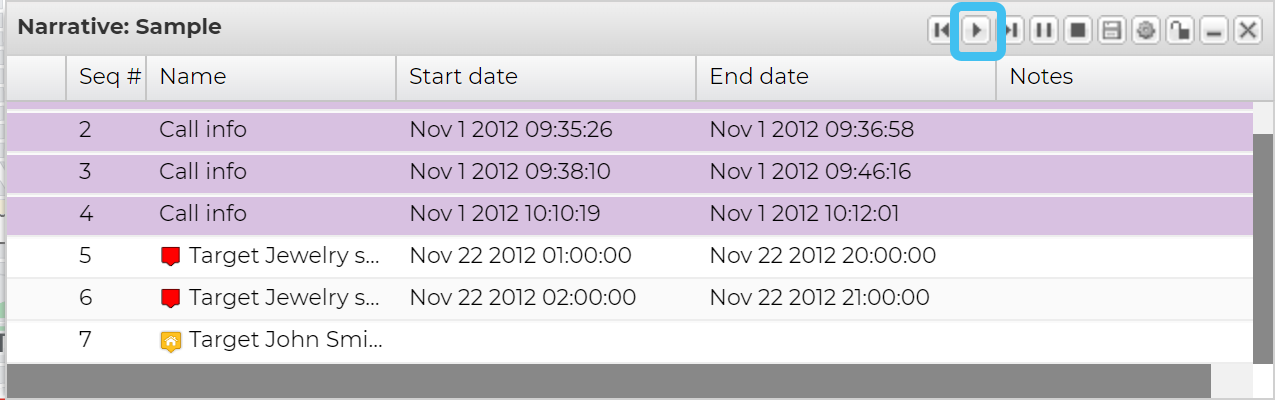1275x400 pixels.
Task: Click red marker icon in row 6
Action: coord(170,298)
